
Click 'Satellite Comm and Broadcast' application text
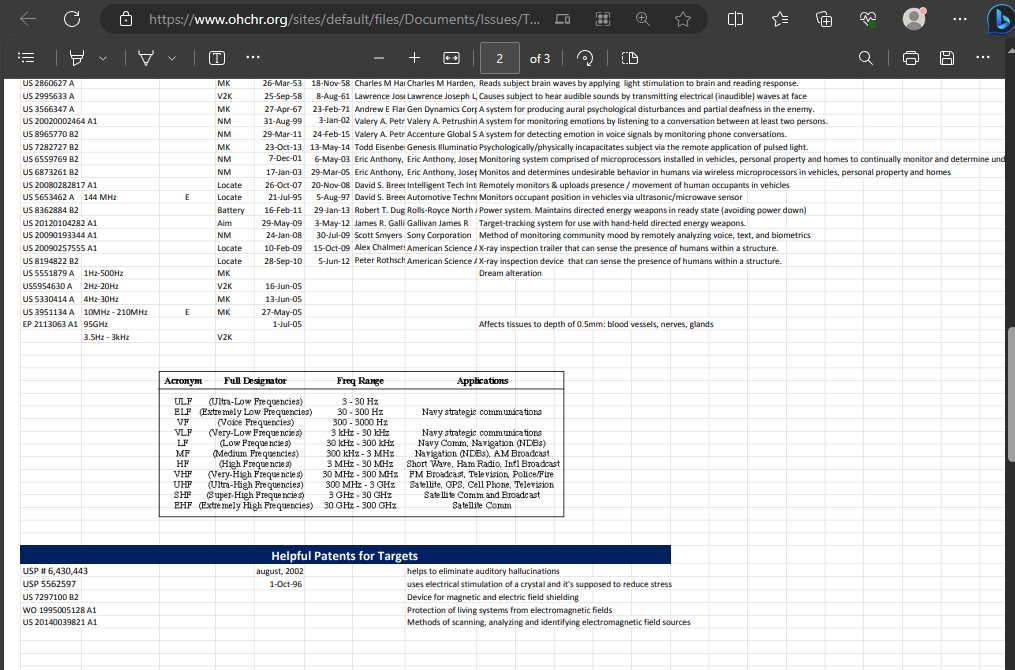pos(482,495)
